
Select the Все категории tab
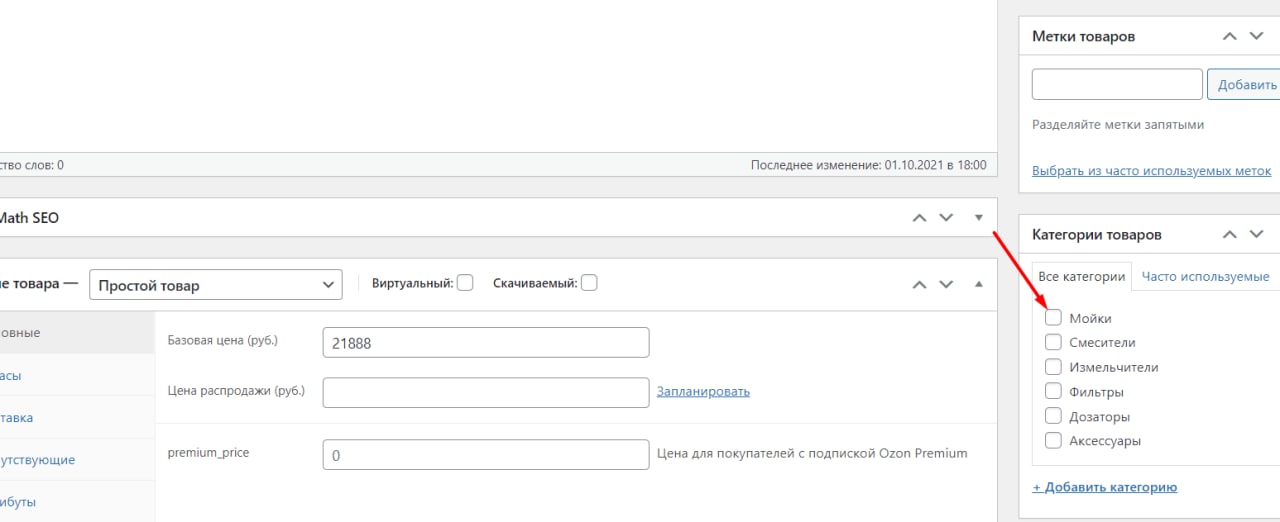(x=1082, y=277)
